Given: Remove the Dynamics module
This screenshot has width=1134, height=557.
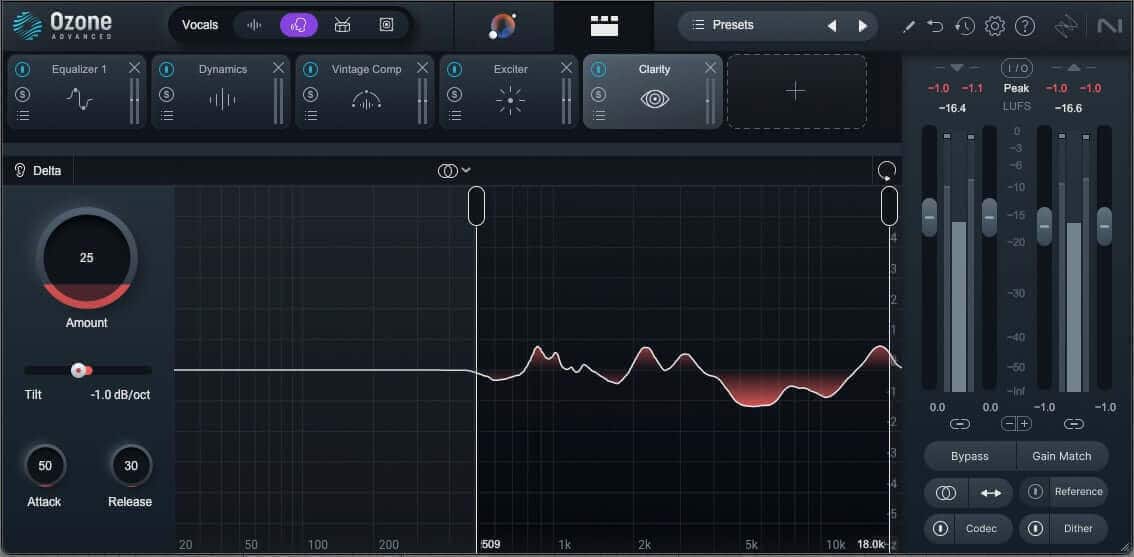Looking at the screenshot, I should (x=278, y=67).
